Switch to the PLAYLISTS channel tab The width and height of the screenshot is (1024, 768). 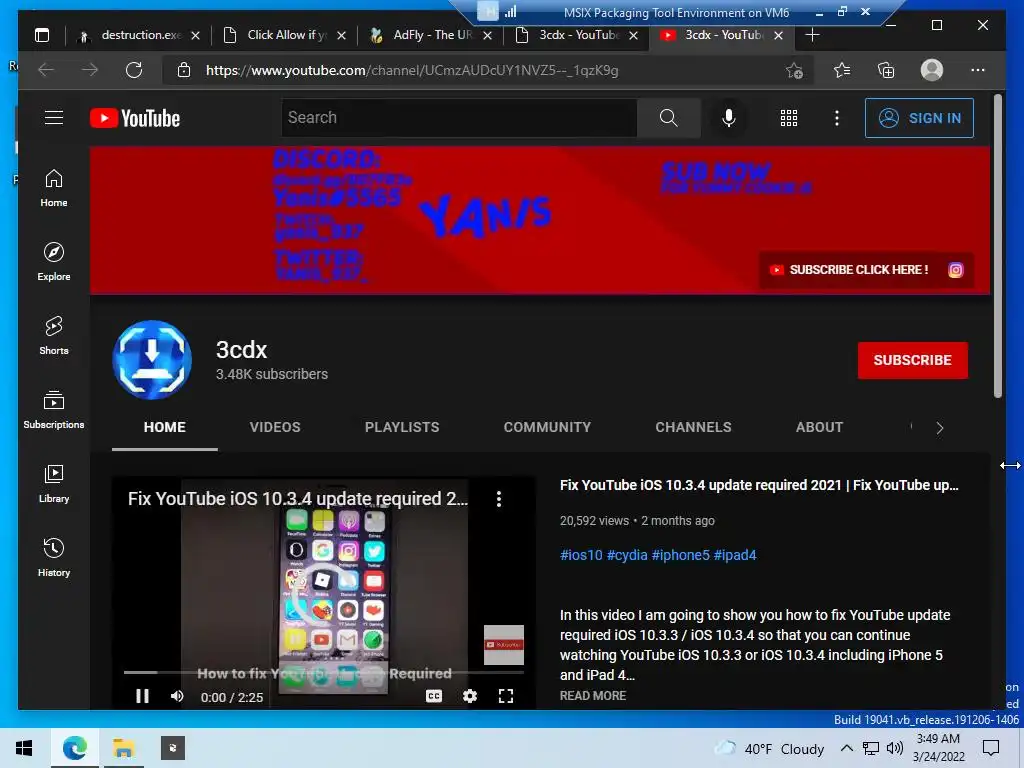[402, 427]
